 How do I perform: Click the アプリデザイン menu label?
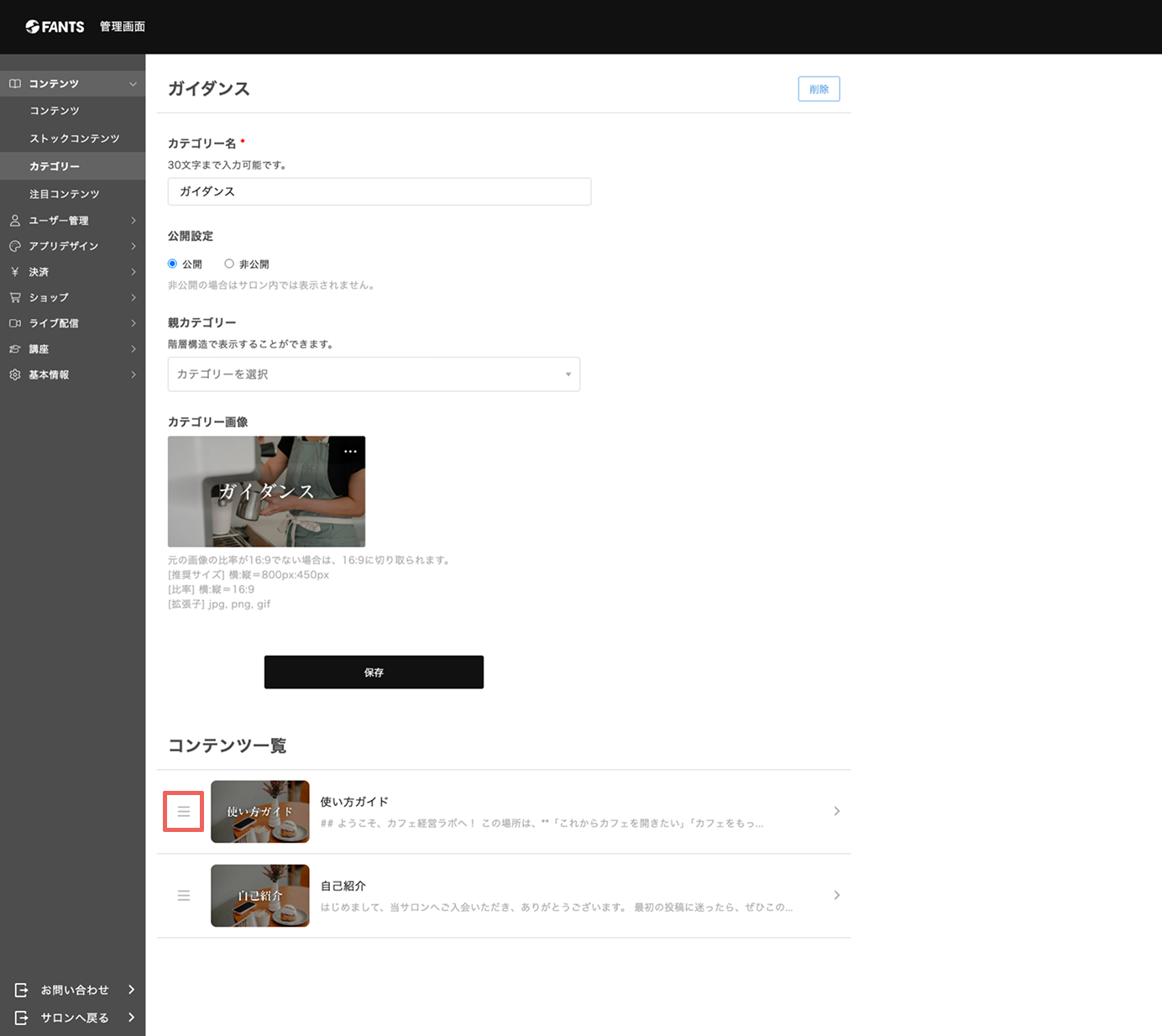[64, 246]
